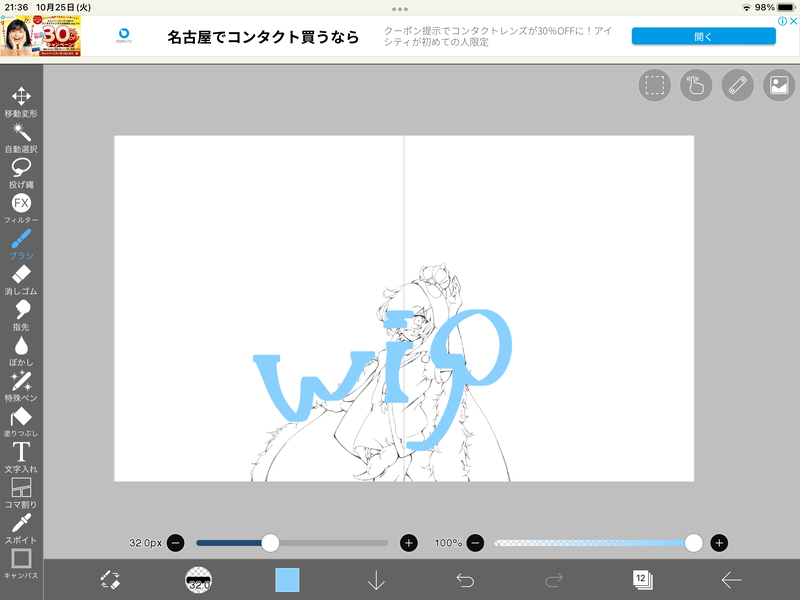Click the brush opacity slider
800x600 pixels.
[598, 543]
